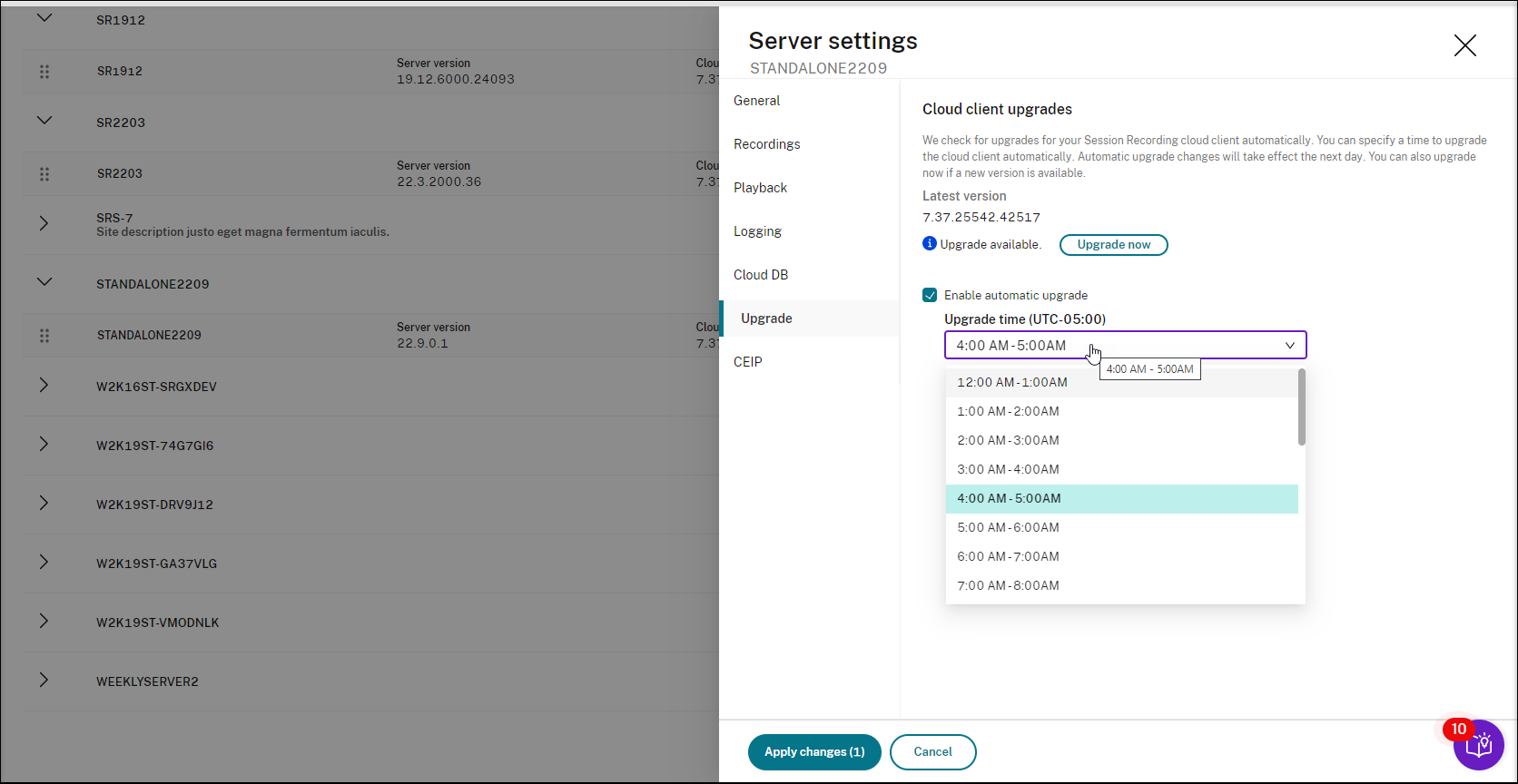Open the CEIP settings tab

click(x=748, y=362)
